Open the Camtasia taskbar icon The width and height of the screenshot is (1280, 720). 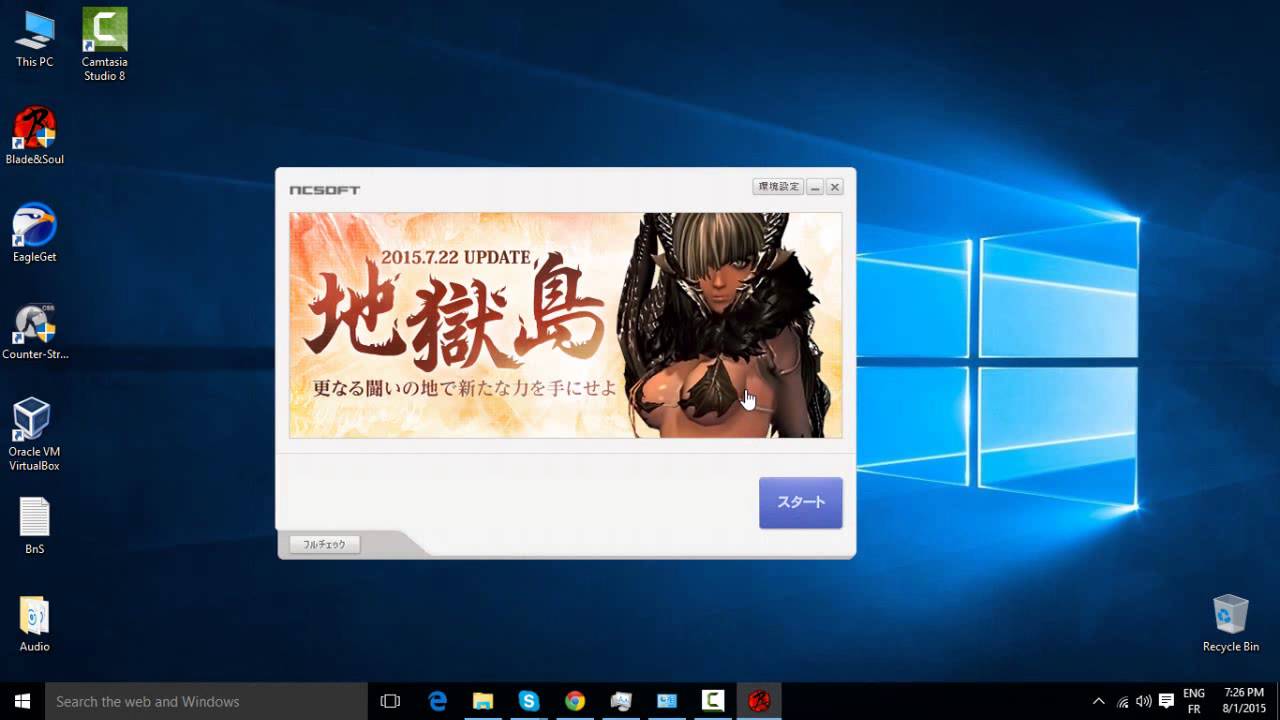pos(713,701)
